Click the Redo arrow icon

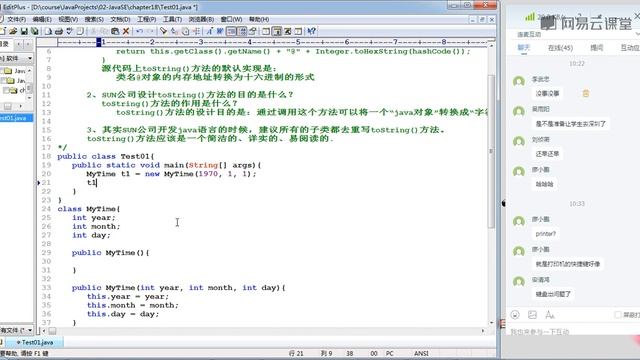(150, 31)
